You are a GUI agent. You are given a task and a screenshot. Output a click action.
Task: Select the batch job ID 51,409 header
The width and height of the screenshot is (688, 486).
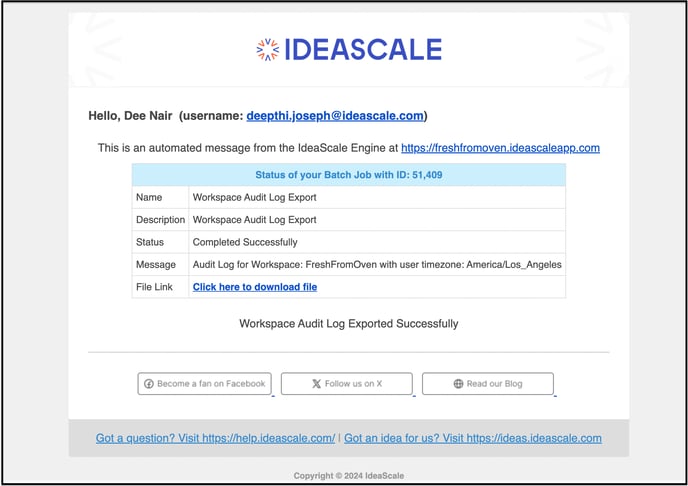pyautogui.click(x=349, y=175)
